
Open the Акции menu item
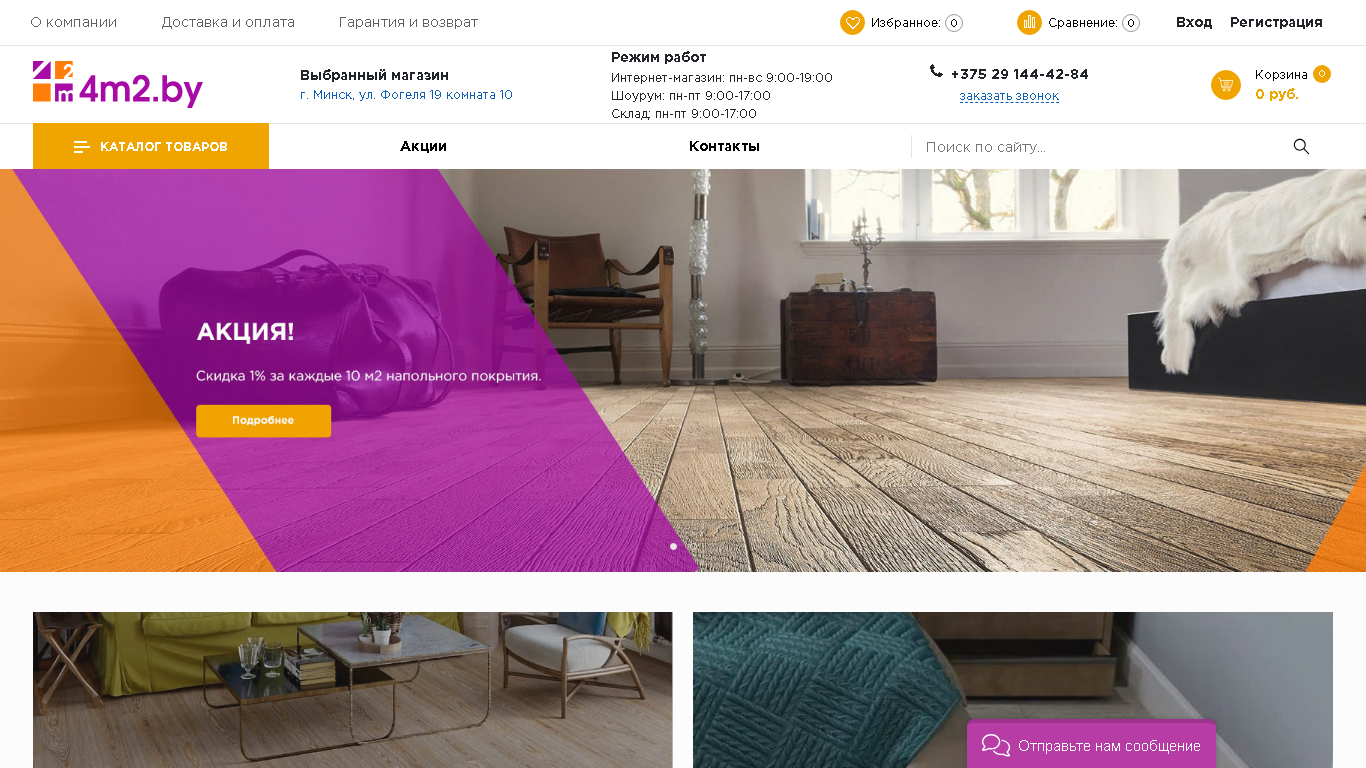[423, 146]
